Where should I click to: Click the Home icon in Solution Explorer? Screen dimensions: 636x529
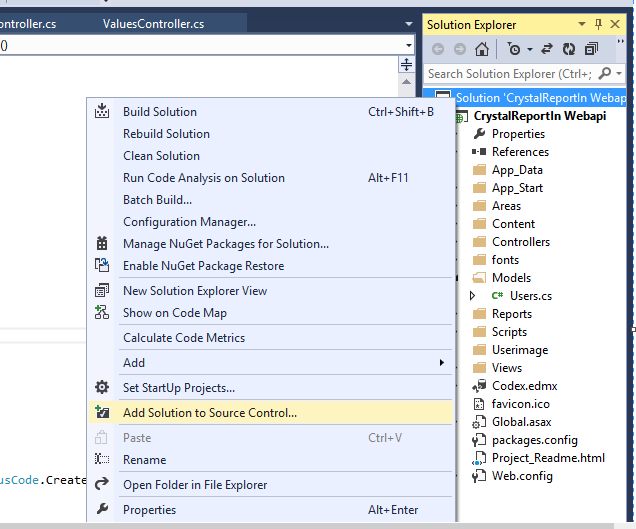coord(482,49)
